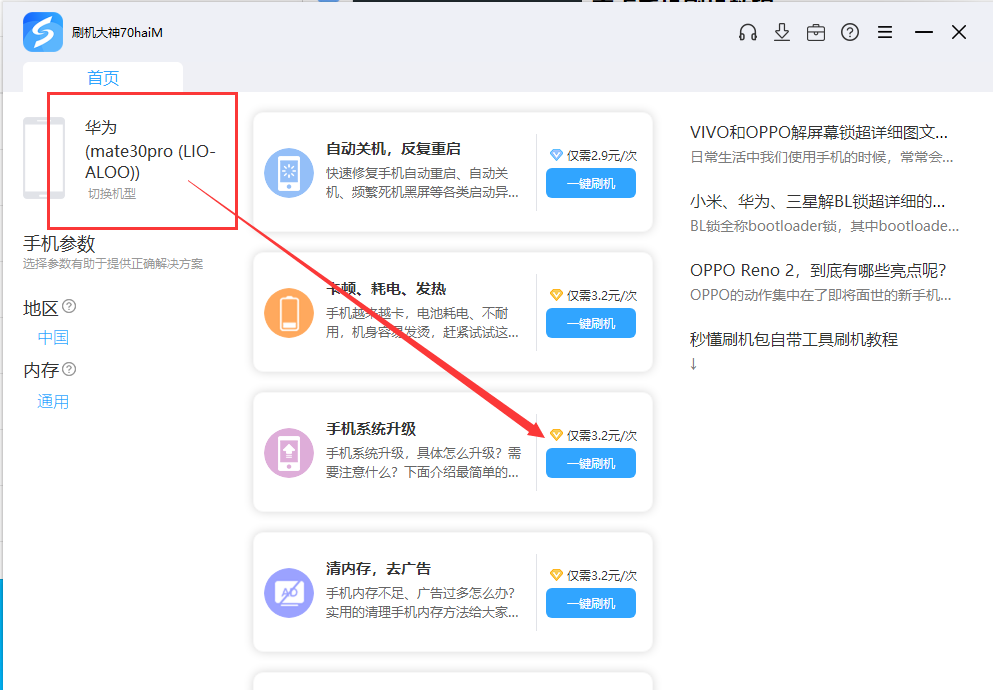This screenshot has height=690, width=993.
Task: Click gold diamond in 手机系统升级 card
Action: click(556, 435)
